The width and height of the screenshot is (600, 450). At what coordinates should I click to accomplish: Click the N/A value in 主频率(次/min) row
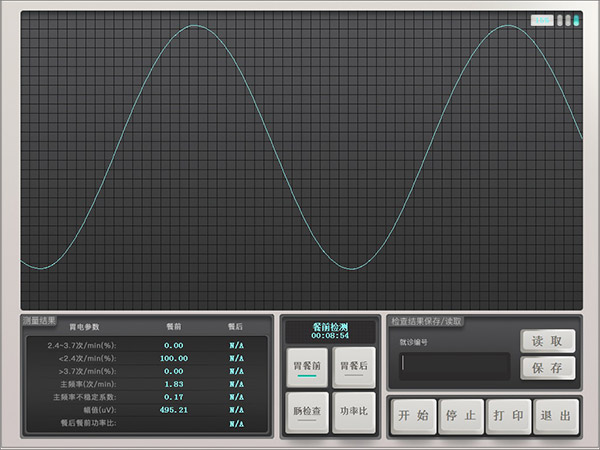point(236,384)
